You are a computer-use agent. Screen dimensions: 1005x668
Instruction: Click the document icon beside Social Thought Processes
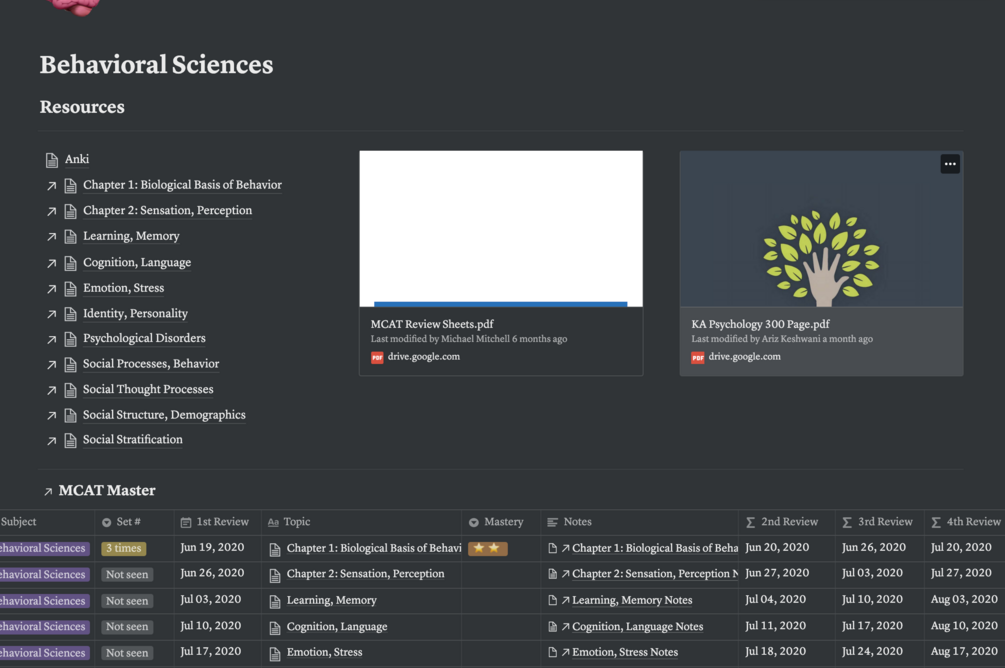coord(71,390)
